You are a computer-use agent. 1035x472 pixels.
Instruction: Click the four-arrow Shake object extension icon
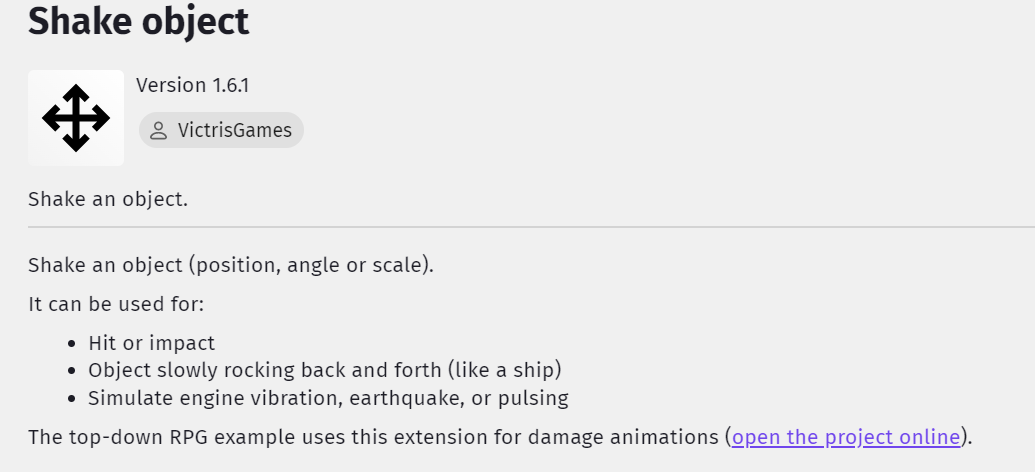[x=76, y=118]
